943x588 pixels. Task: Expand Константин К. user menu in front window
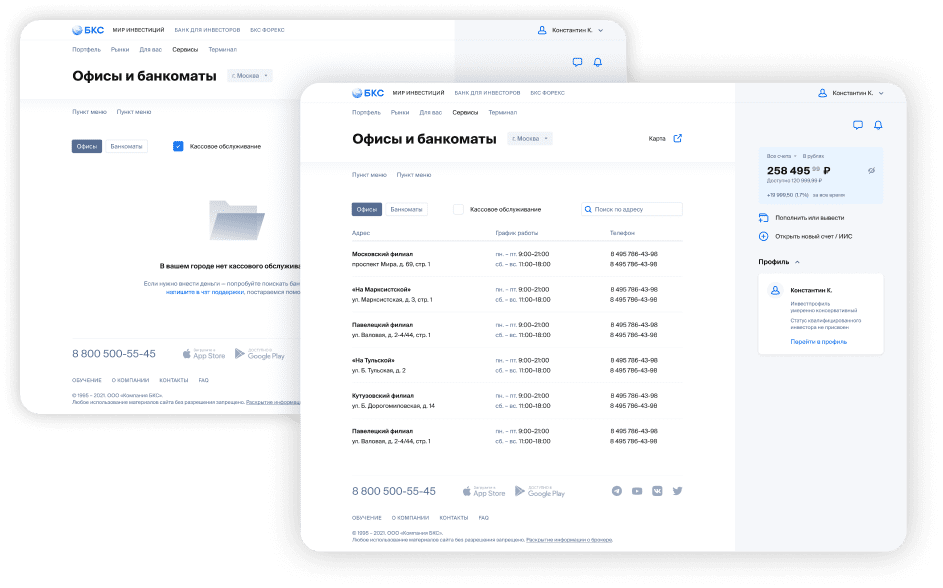[x=850, y=93]
